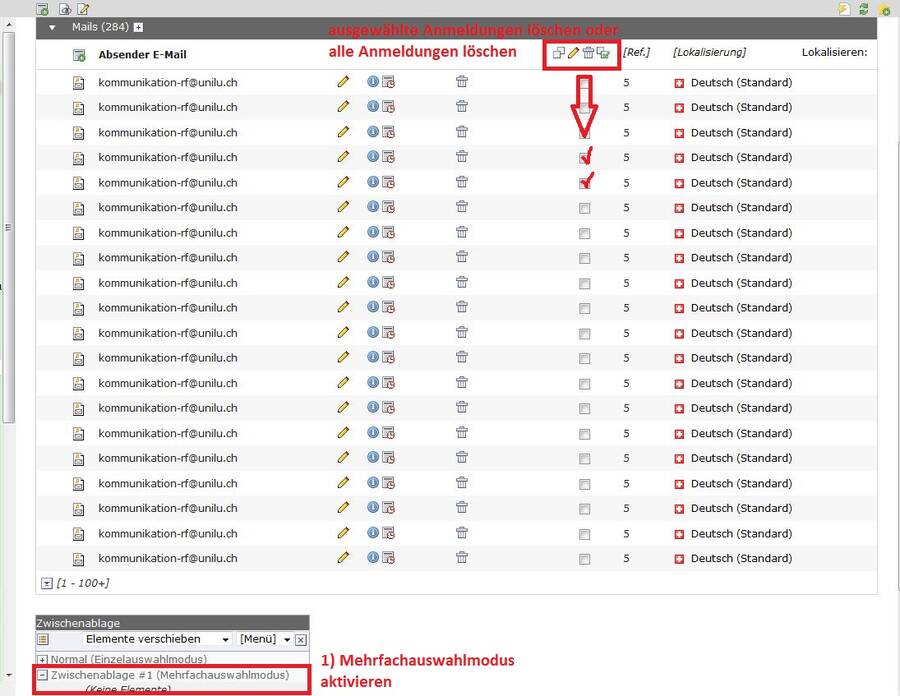This screenshot has width=900, height=696.
Task: Click the plus icon next to Mails (284)
Action: coord(138,28)
